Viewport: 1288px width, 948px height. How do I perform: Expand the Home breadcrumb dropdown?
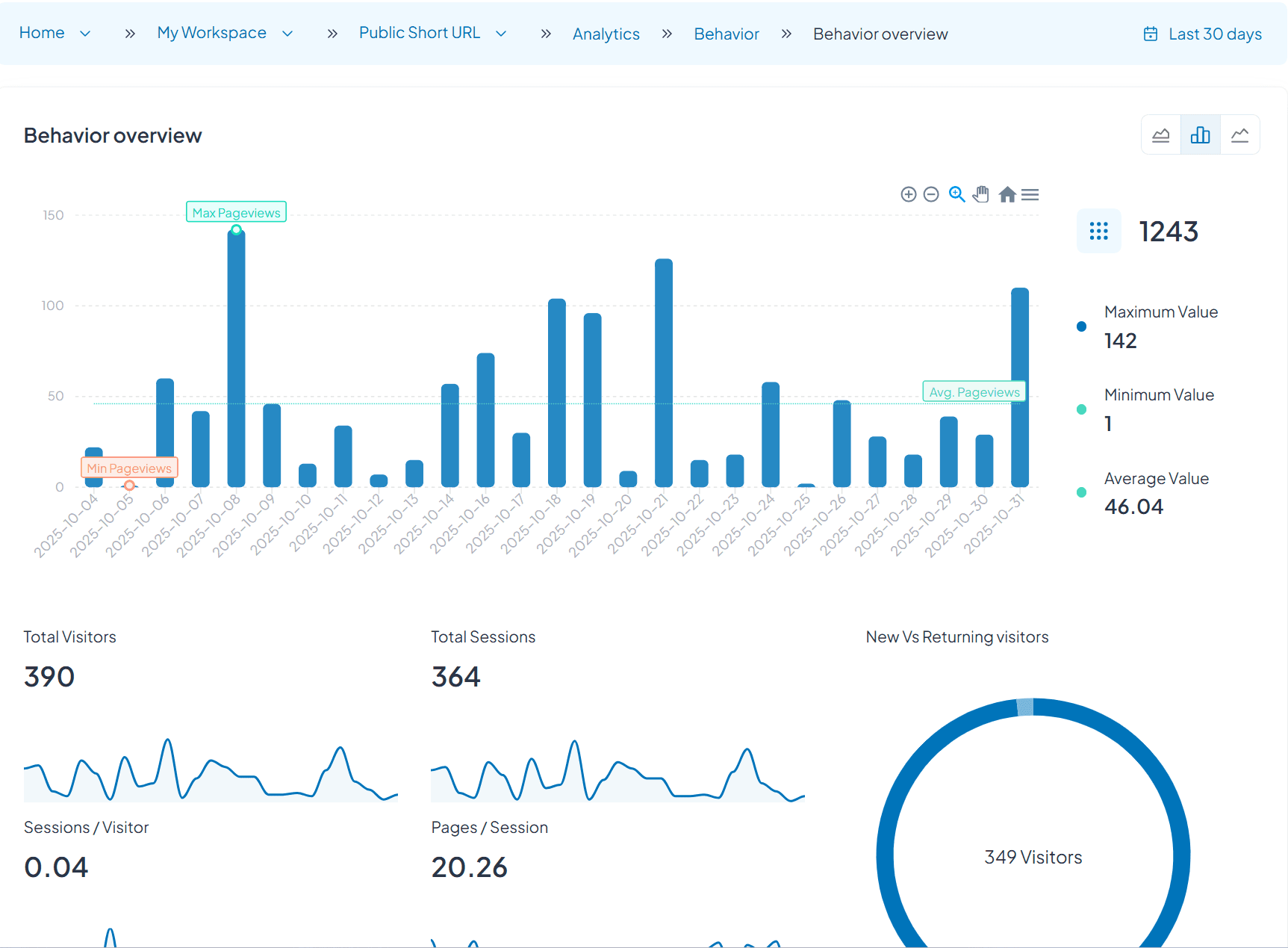point(84,33)
